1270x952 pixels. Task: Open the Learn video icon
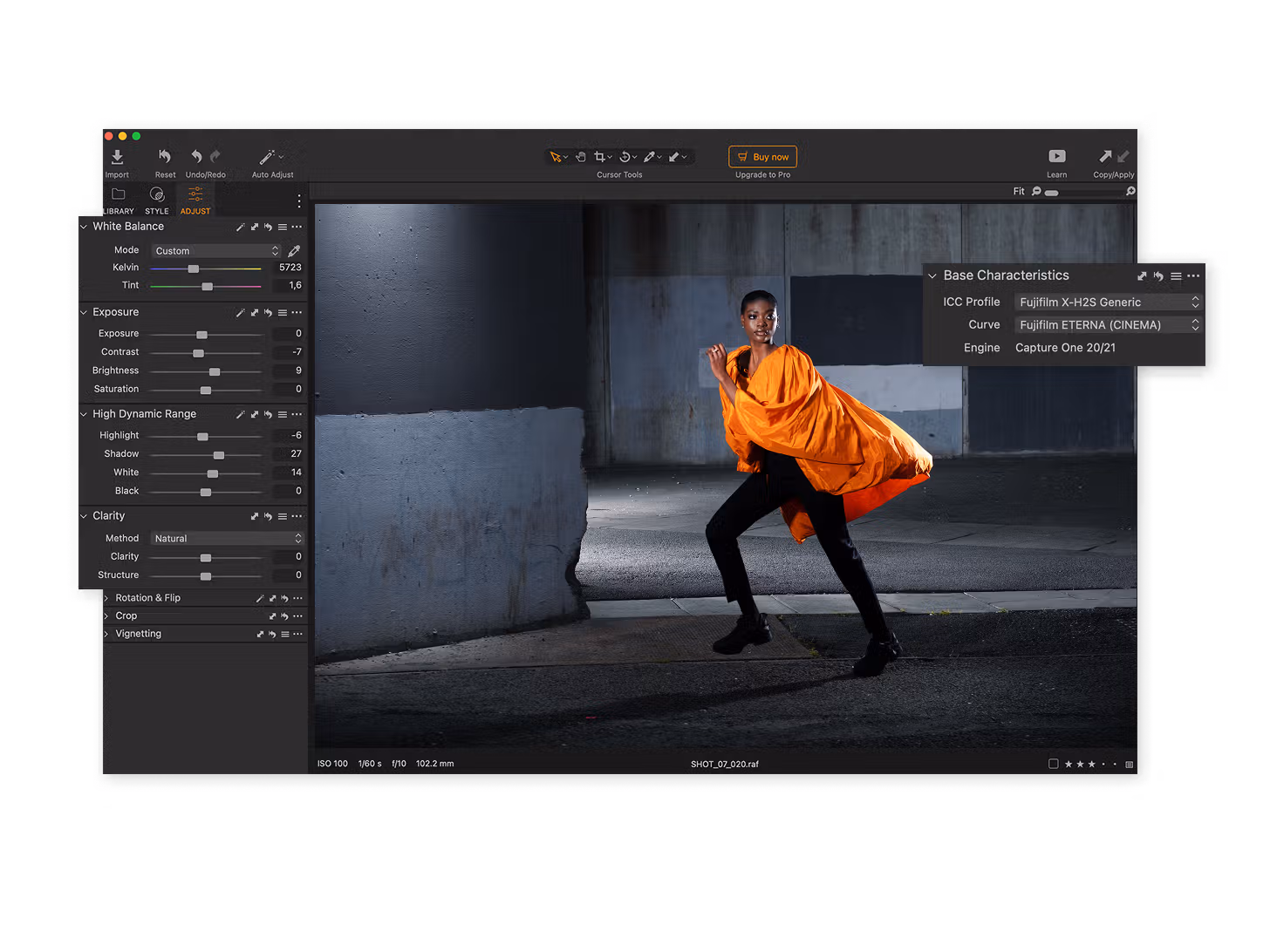coord(1056,157)
